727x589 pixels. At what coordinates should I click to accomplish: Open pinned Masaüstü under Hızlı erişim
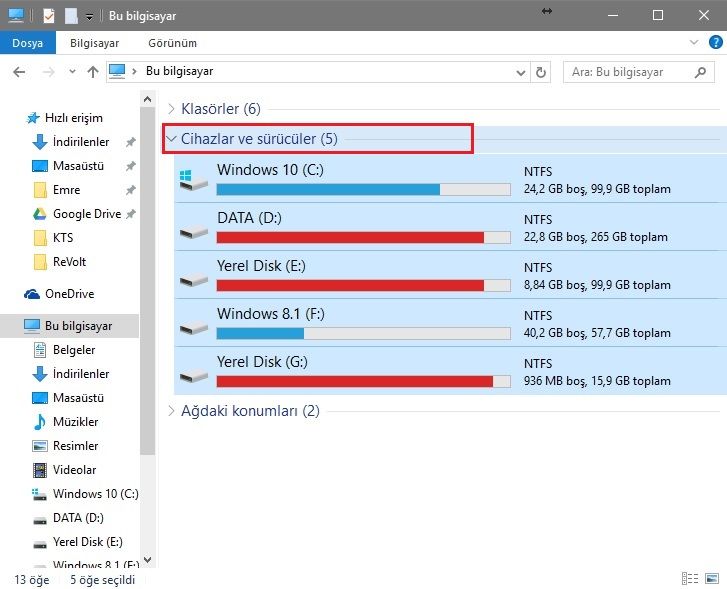point(78,166)
